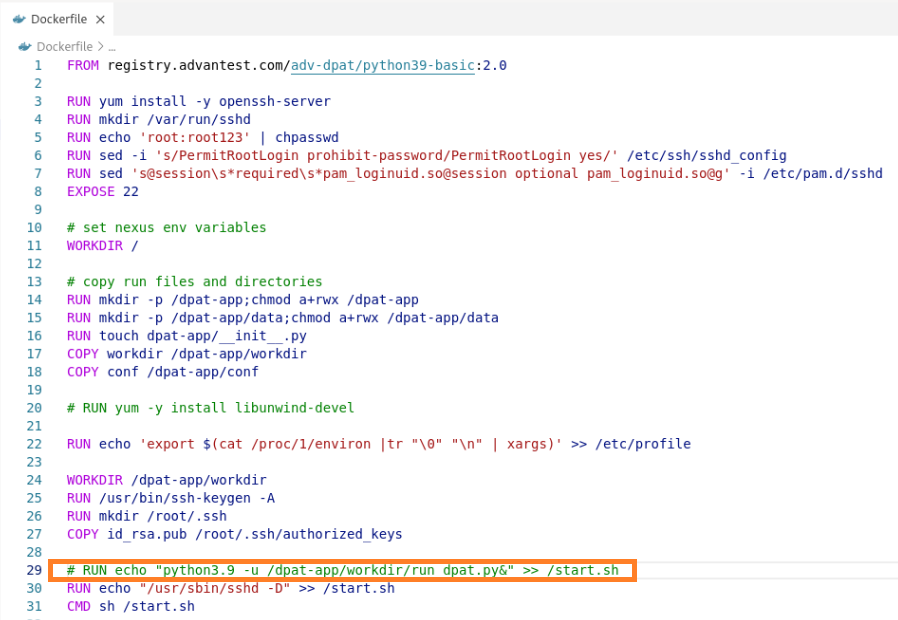Click line number 1 in the gutter
898x620 pixels.
click(x=38, y=65)
